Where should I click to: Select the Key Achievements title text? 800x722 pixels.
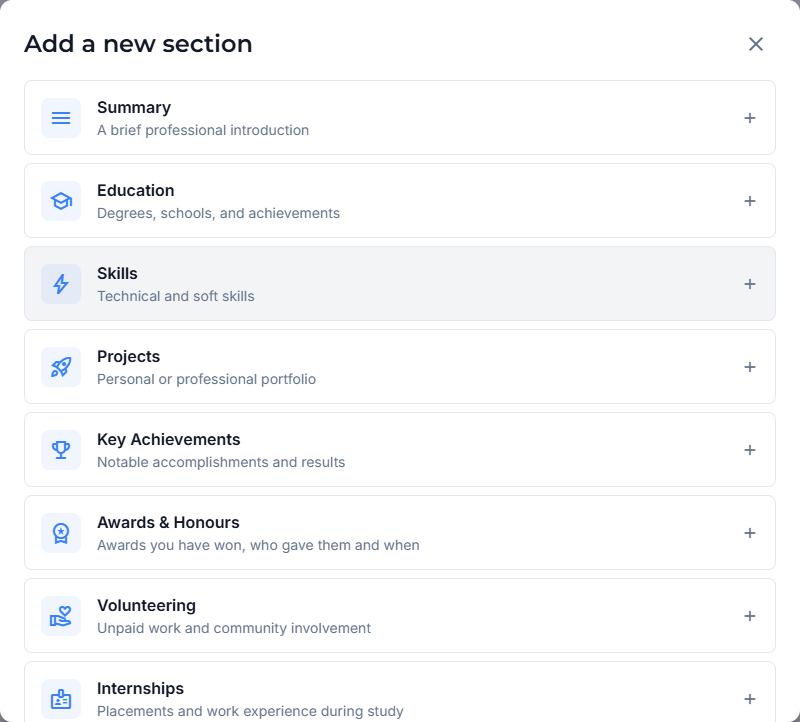pos(169,440)
